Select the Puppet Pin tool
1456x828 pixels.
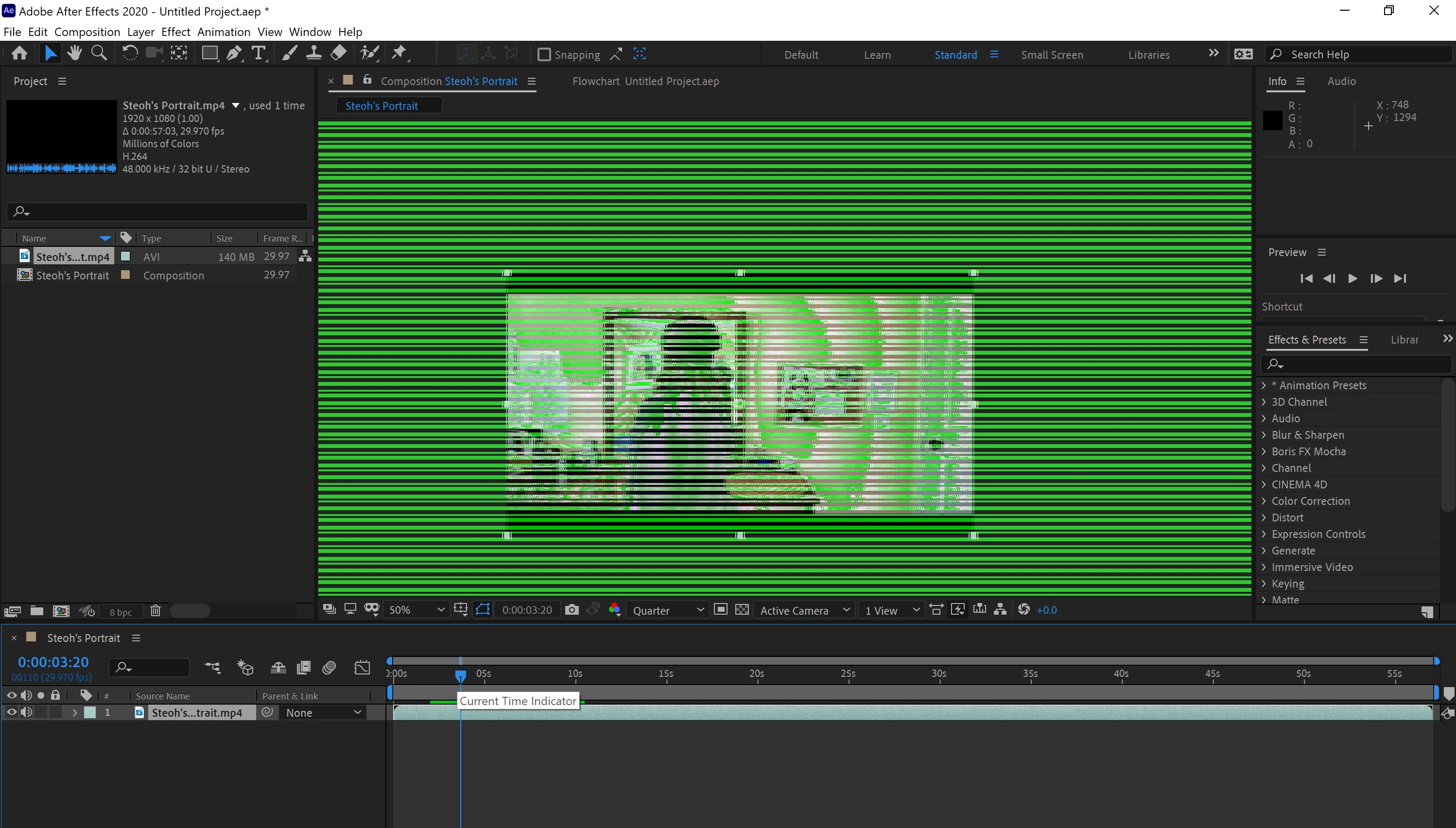click(x=399, y=54)
